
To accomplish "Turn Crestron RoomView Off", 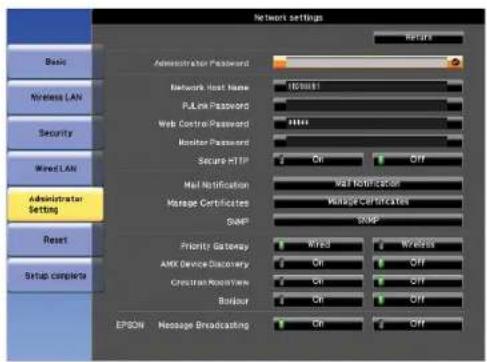I will (417, 282).
